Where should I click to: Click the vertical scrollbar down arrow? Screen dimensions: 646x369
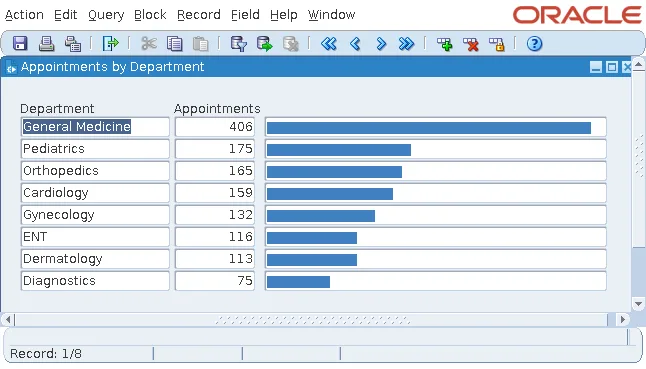click(x=639, y=304)
